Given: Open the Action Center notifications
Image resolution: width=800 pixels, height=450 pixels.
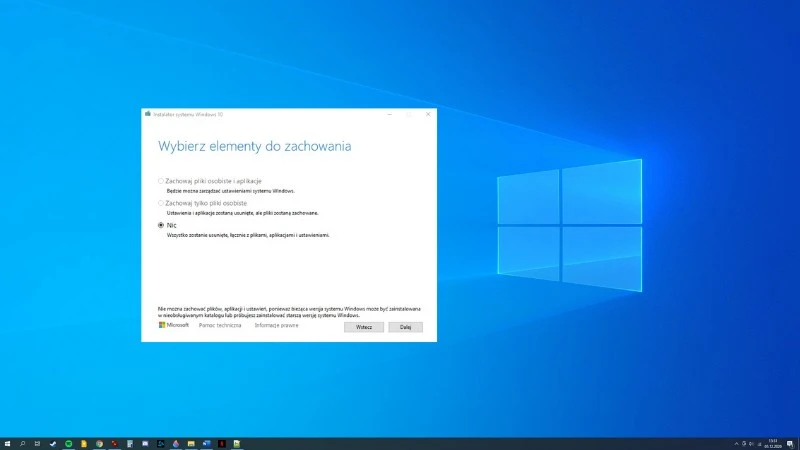Looking at the screenshot, I should tap(790, 444).
